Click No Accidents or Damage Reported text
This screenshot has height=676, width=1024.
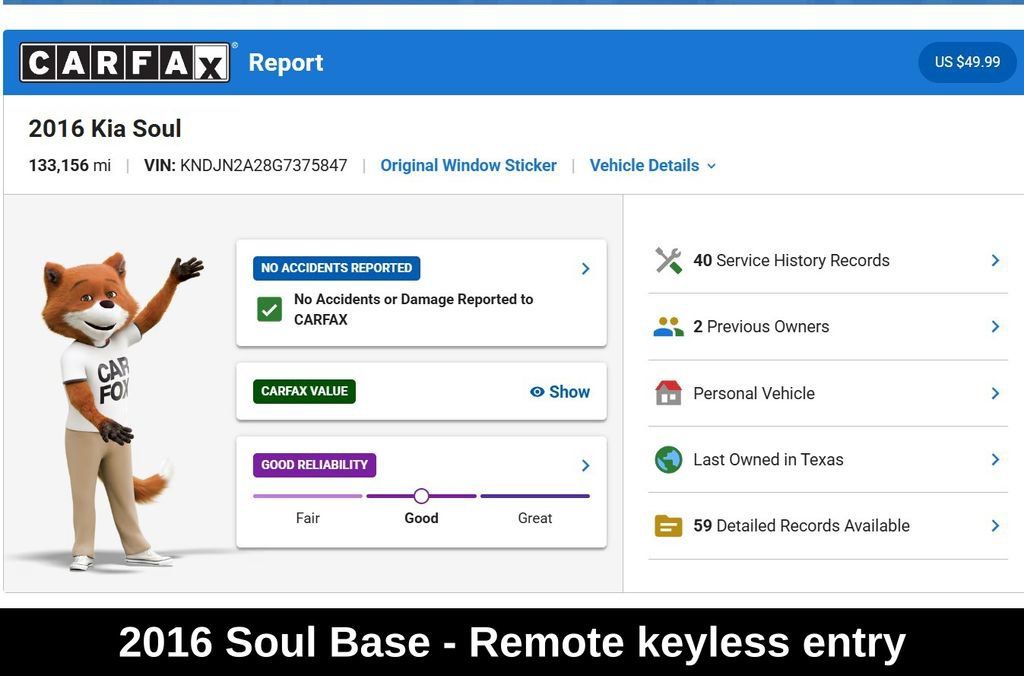pos(413,310)
